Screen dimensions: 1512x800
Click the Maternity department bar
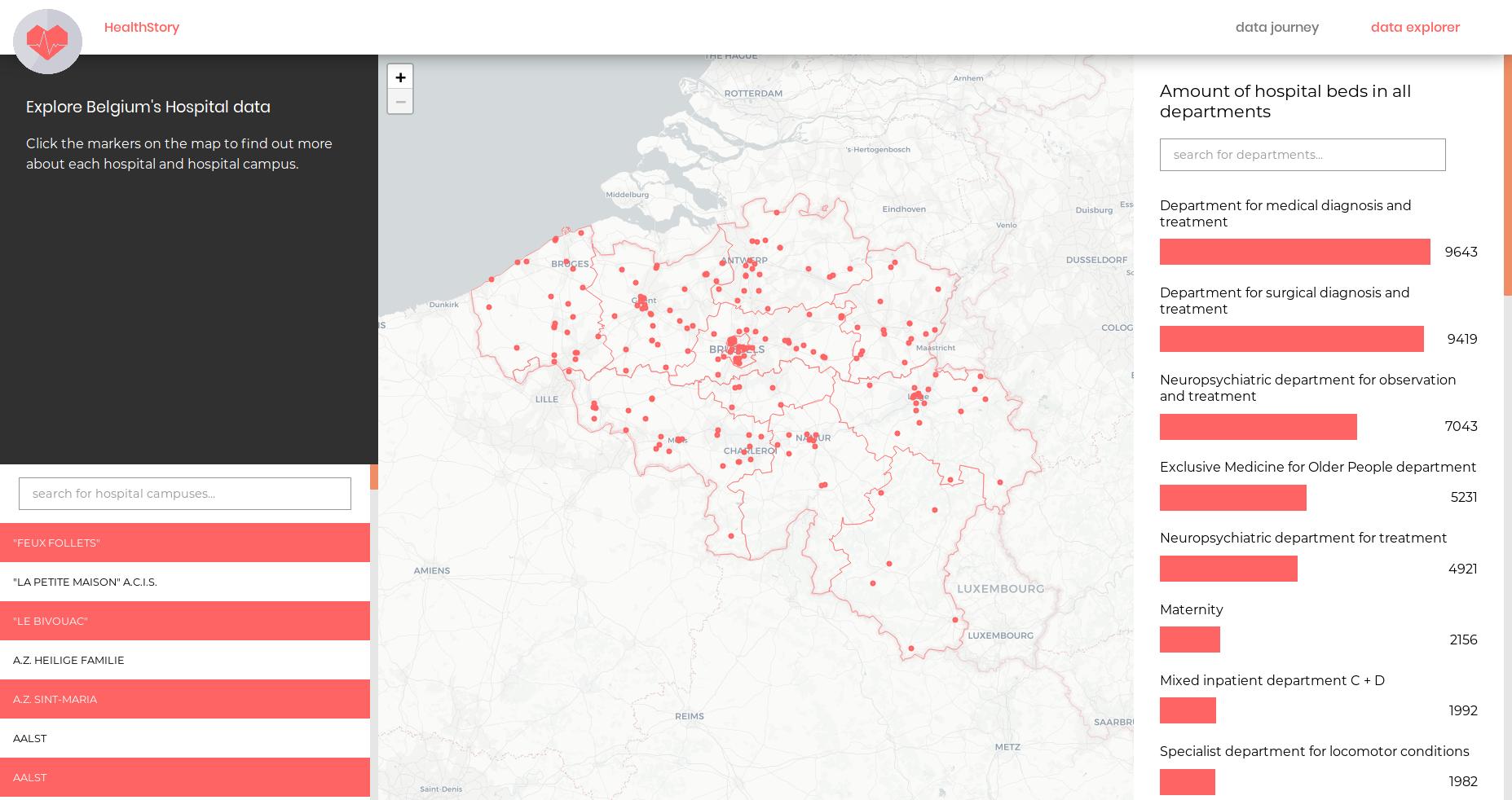[x=1190, y=640]
